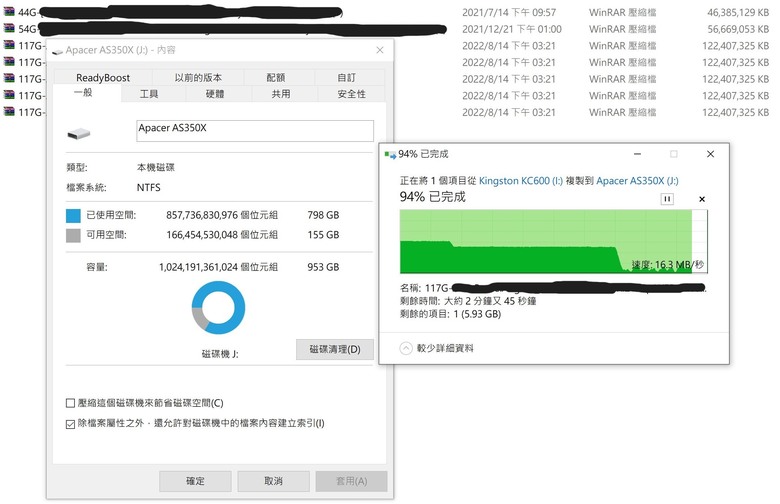Click the 剩餘時間 remaining time text
Screen dimensions: 780x504
point(468,301)
